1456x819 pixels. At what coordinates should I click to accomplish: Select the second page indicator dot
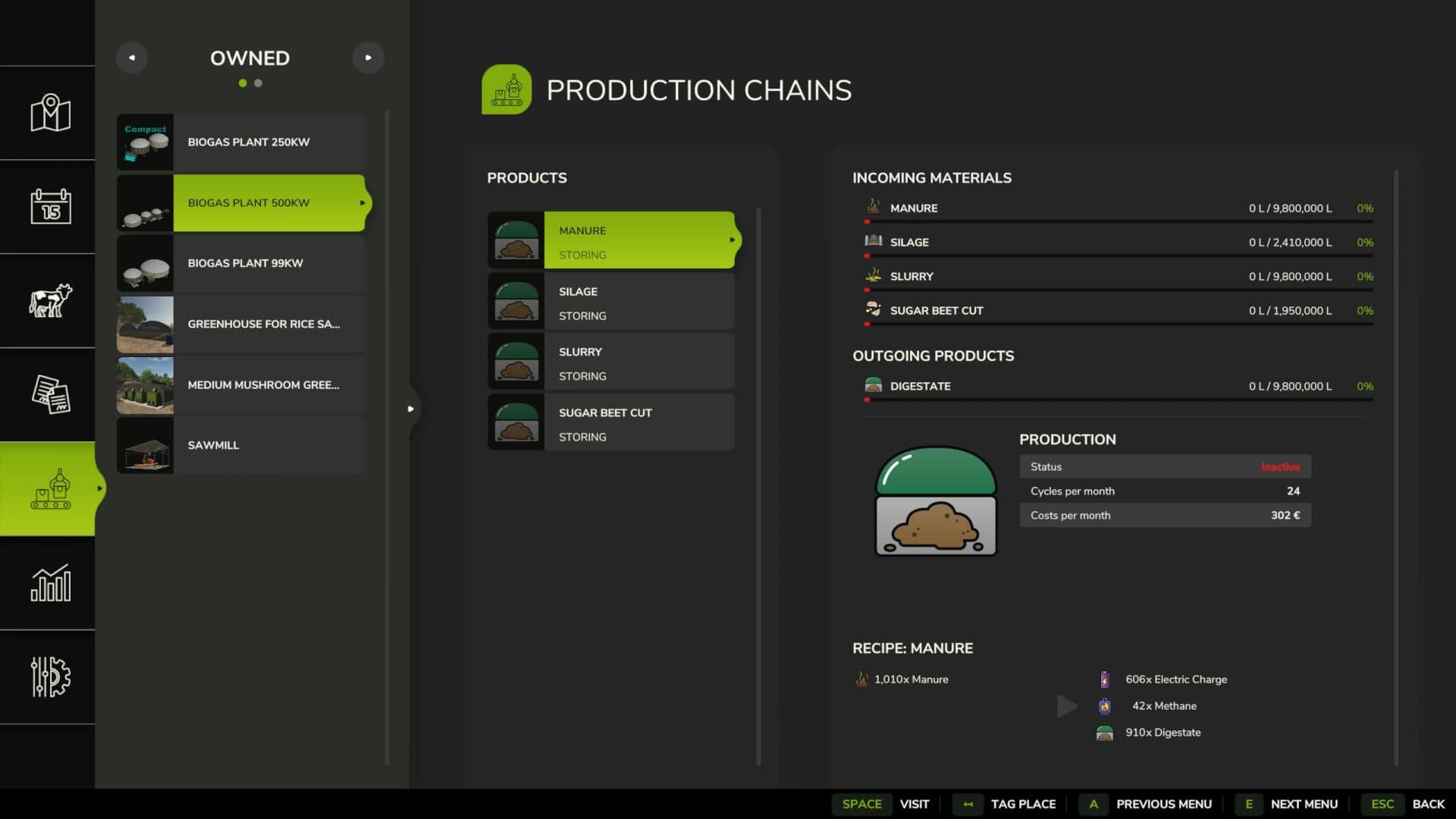tap(259, 83)
